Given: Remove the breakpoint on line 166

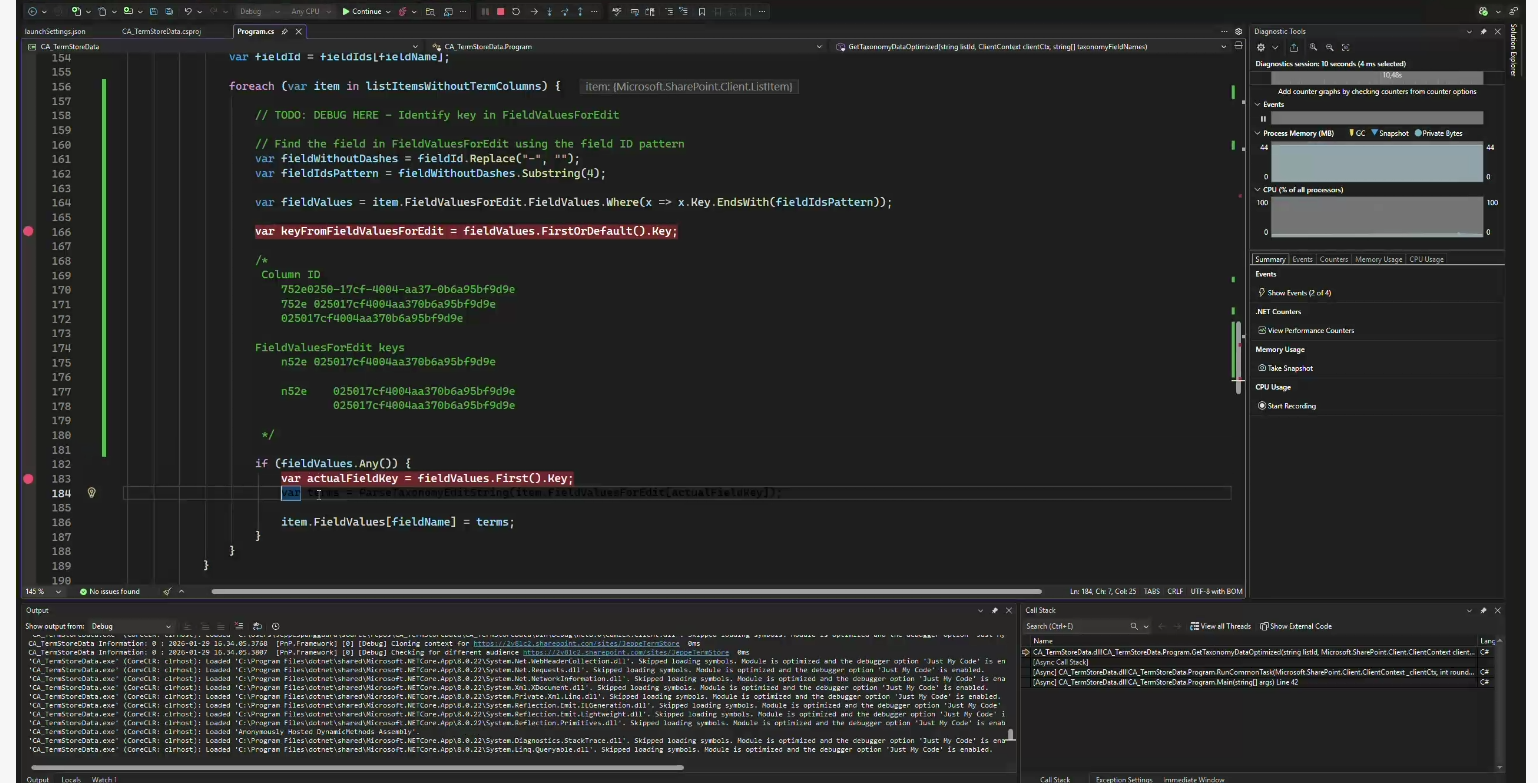Looking at the screenshot, I should 28,231.
